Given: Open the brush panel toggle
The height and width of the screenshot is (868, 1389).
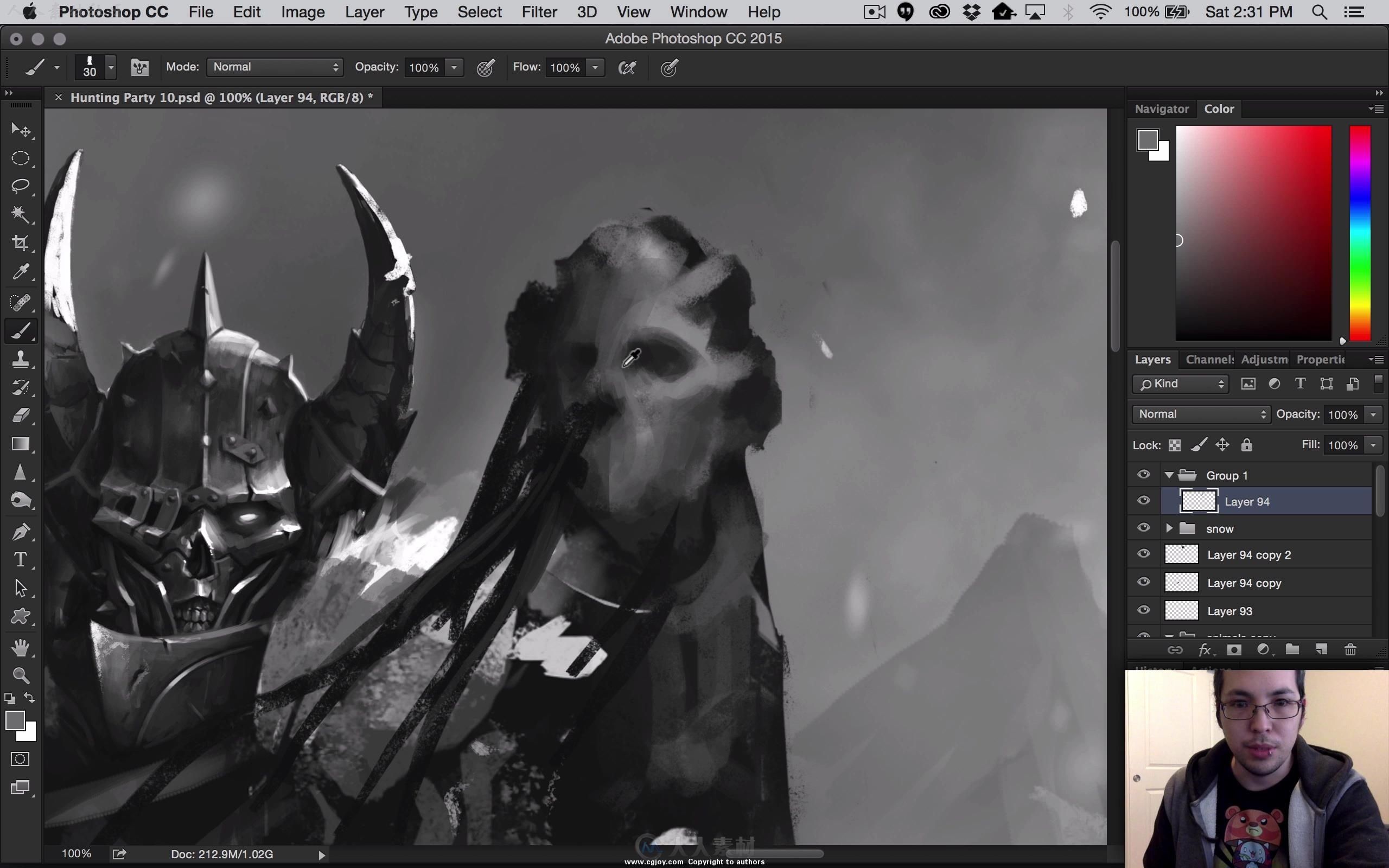Looking at the screenshot, I should click(139, 68).
